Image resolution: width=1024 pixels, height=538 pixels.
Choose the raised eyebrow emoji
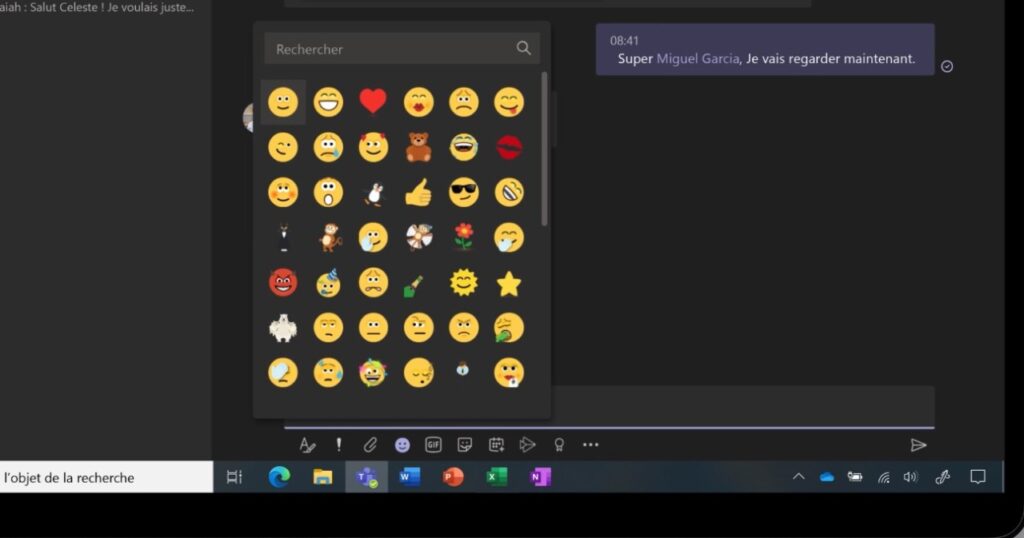click(x=418, y=328)
